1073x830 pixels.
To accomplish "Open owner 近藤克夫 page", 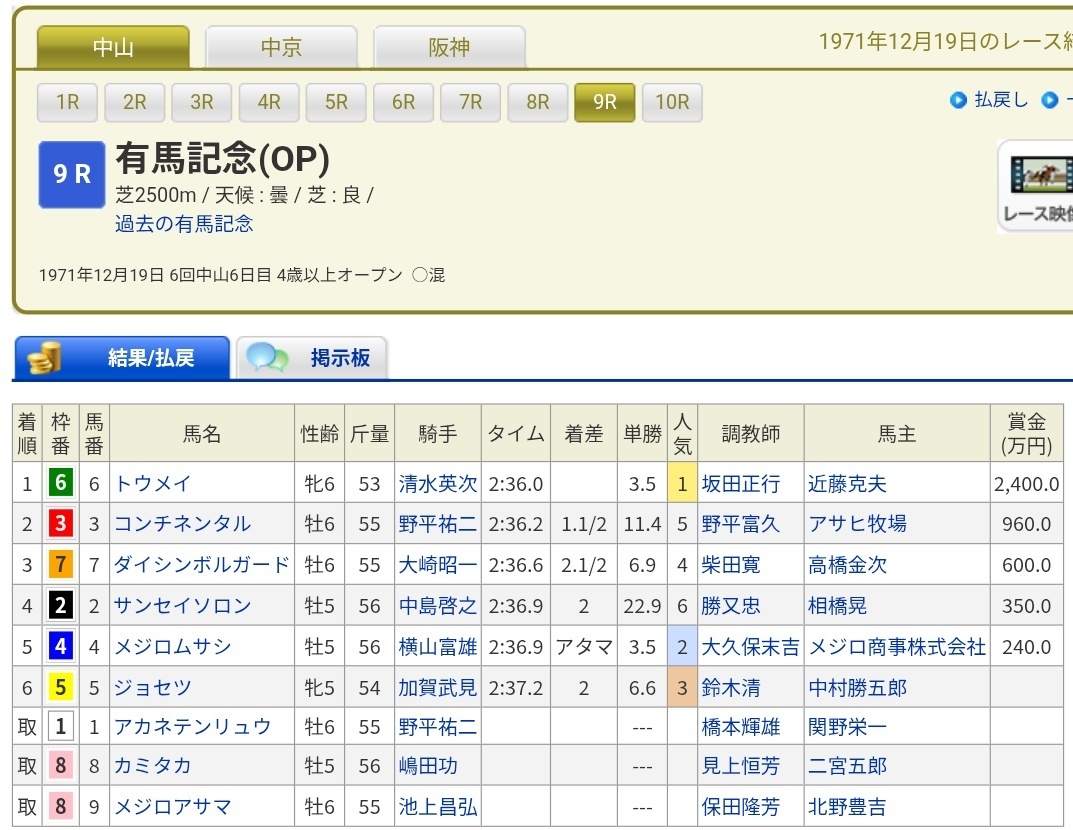I will [848, 484].
